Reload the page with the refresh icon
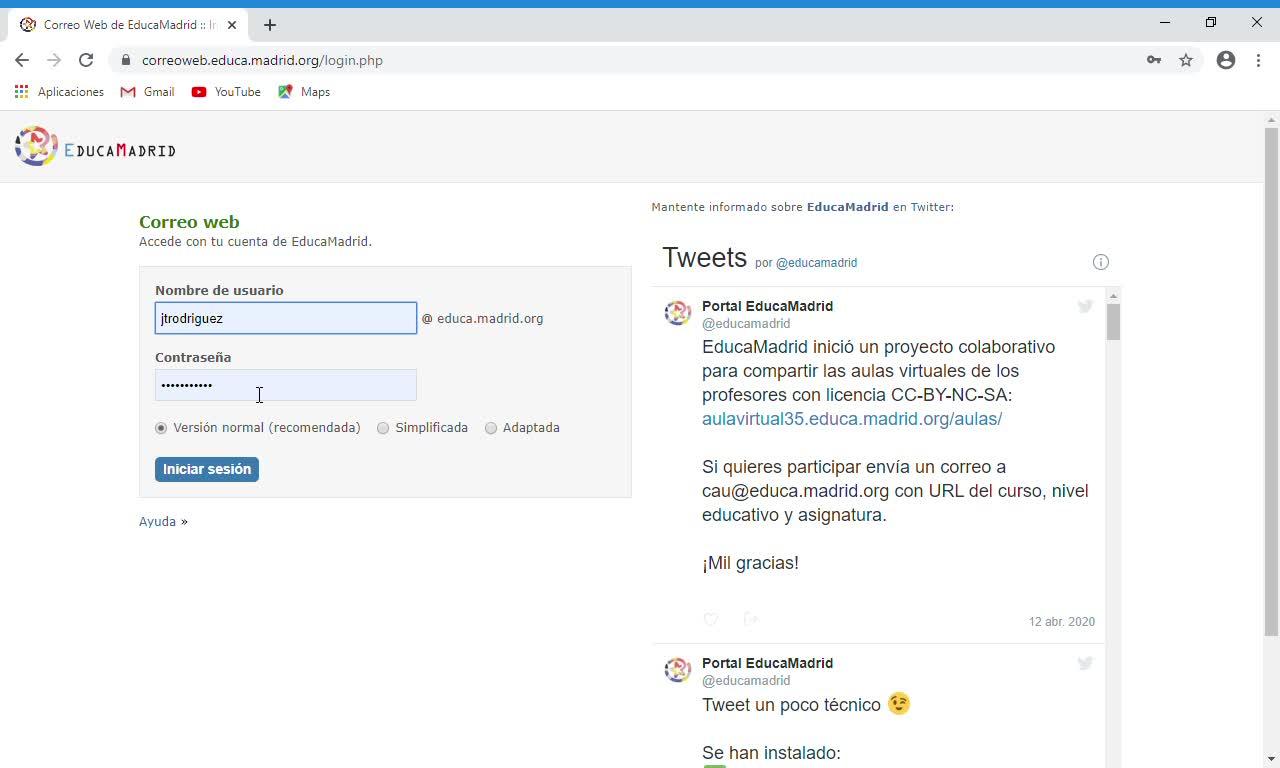Screen dimensions: 1280x768 point(86,60)
